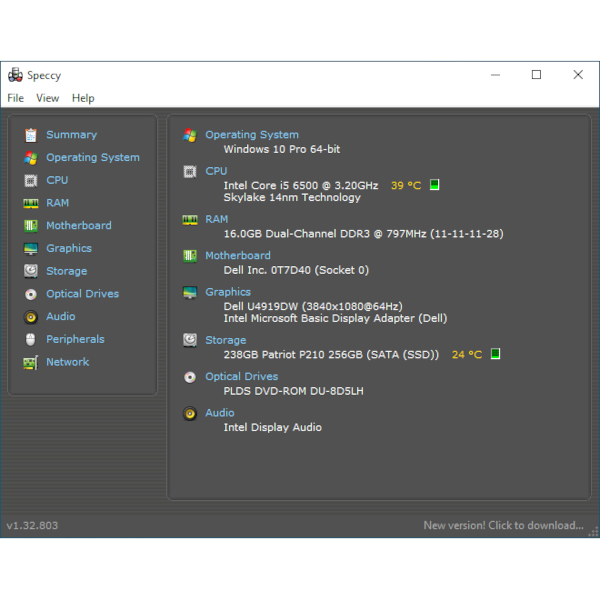Click 'Dell U4919DW (3840x1080@64Hz)' text
600x600 pixels.
313,307
